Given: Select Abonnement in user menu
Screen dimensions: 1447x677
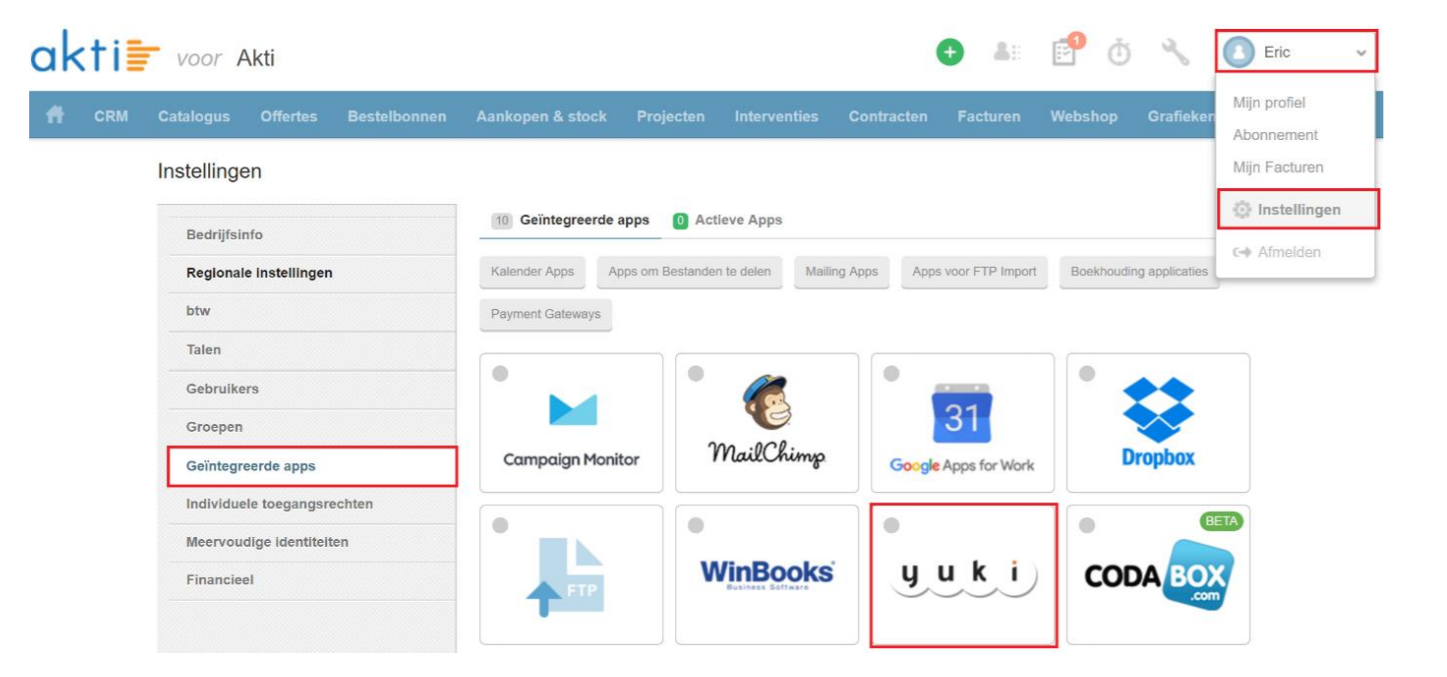Looking at the screenshot, I should tap(1275, 135).
